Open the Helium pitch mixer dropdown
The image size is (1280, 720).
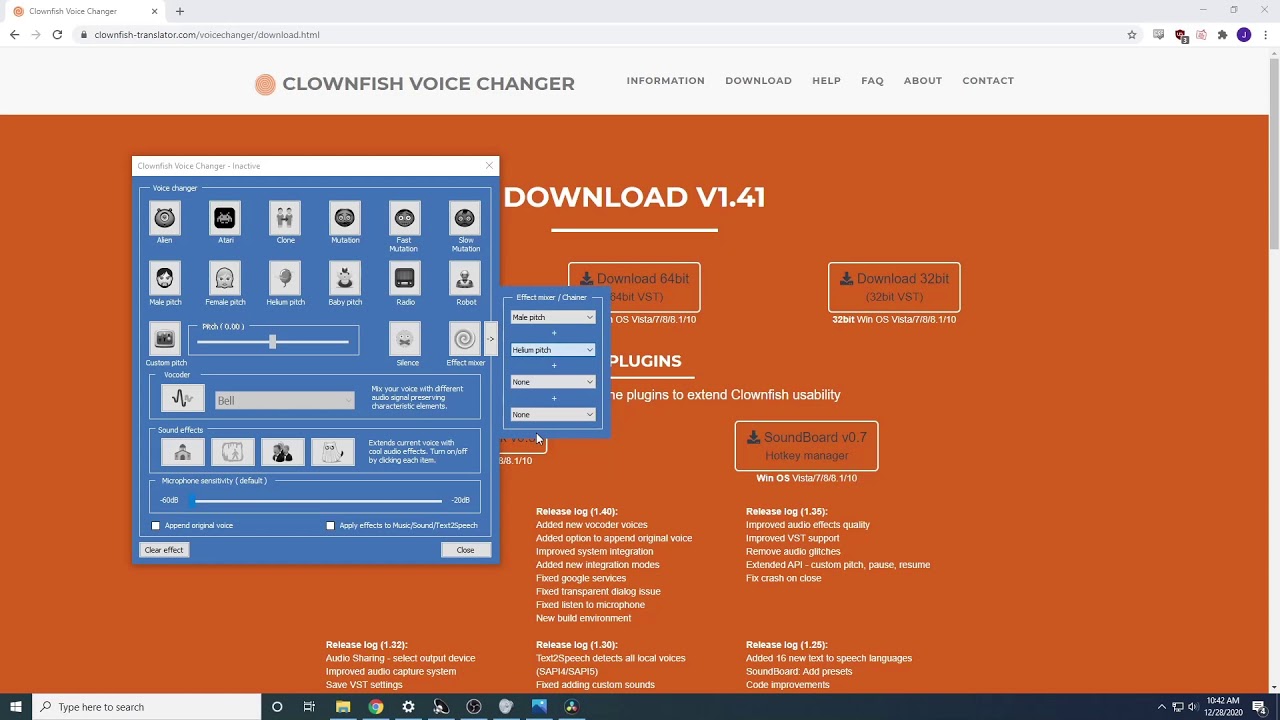click(x=553, y=350)
